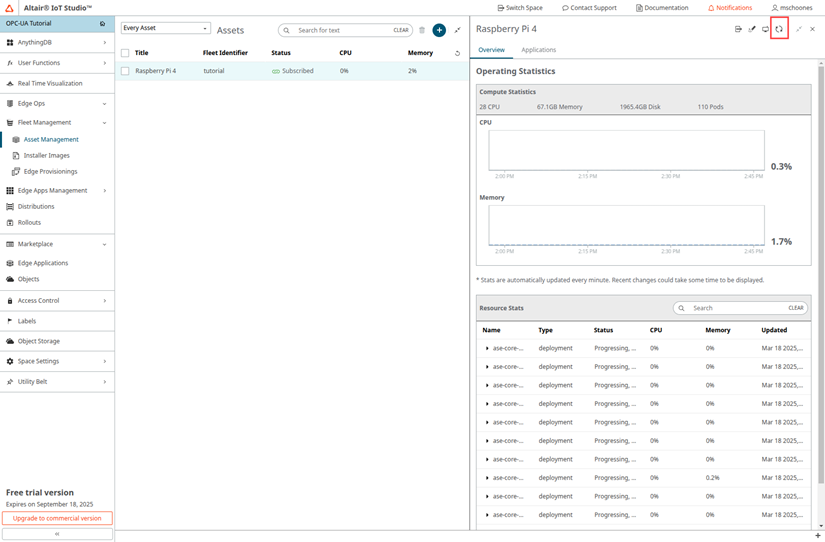Sort assets by the Title column
This screenshot has height=542, width=825.
click(x=142, y=53)
